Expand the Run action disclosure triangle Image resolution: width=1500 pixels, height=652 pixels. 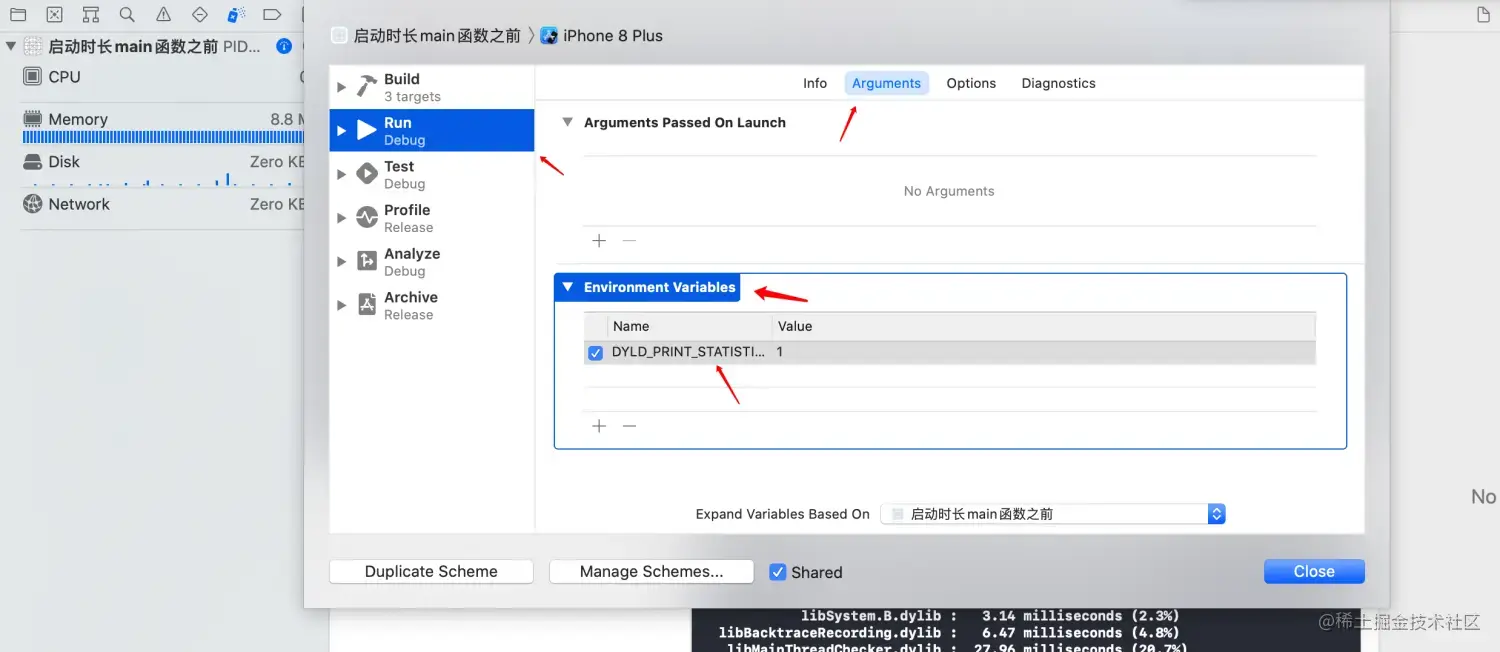point(341,131)
